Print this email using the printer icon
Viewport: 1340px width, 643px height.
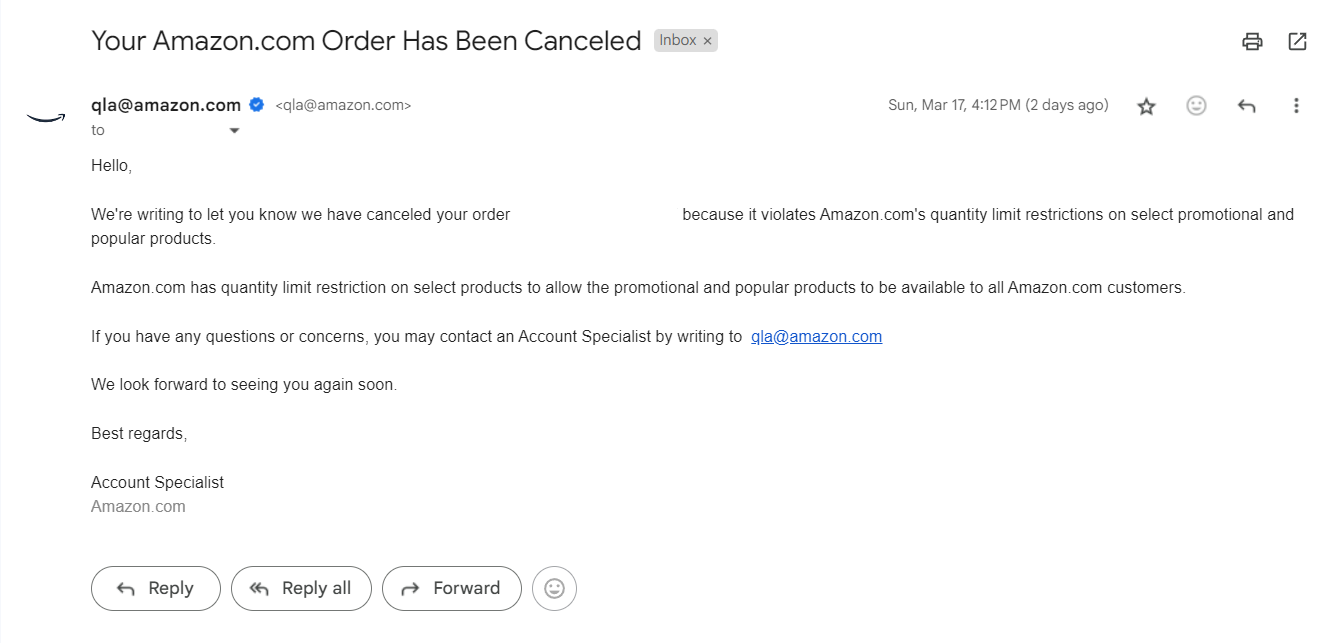click(1252, 41)
